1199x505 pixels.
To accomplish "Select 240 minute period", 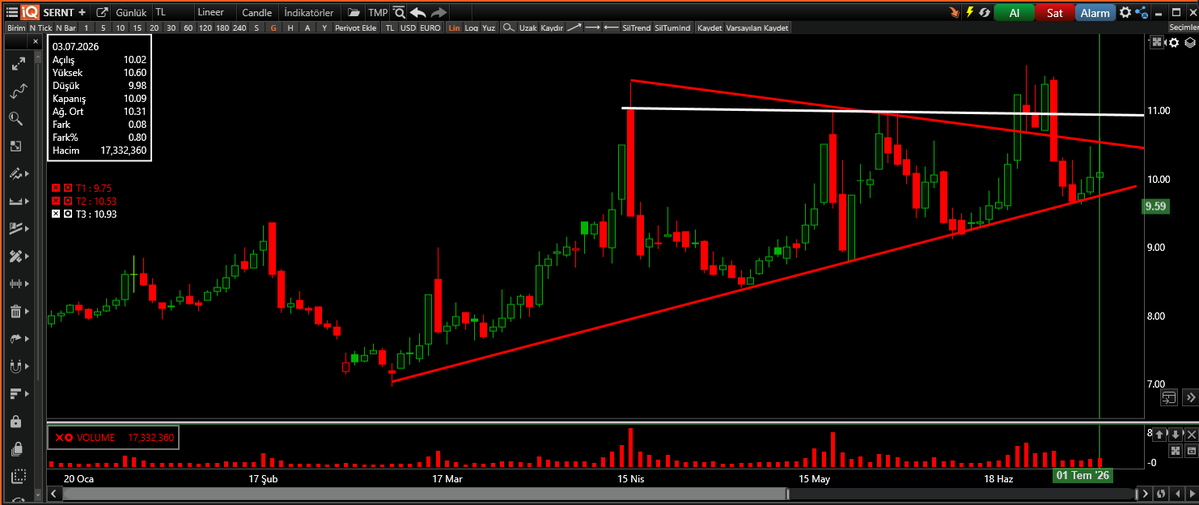I will click(x=239, y=28).
